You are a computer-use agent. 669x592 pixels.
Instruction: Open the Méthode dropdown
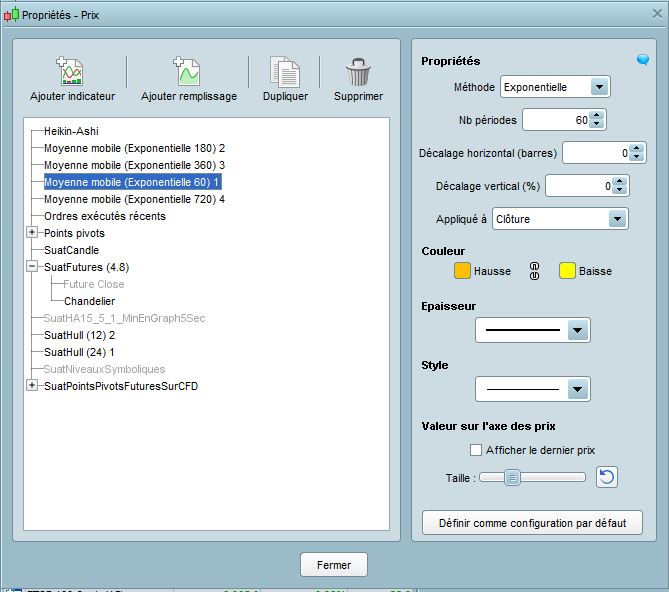(x=599, y=87)
